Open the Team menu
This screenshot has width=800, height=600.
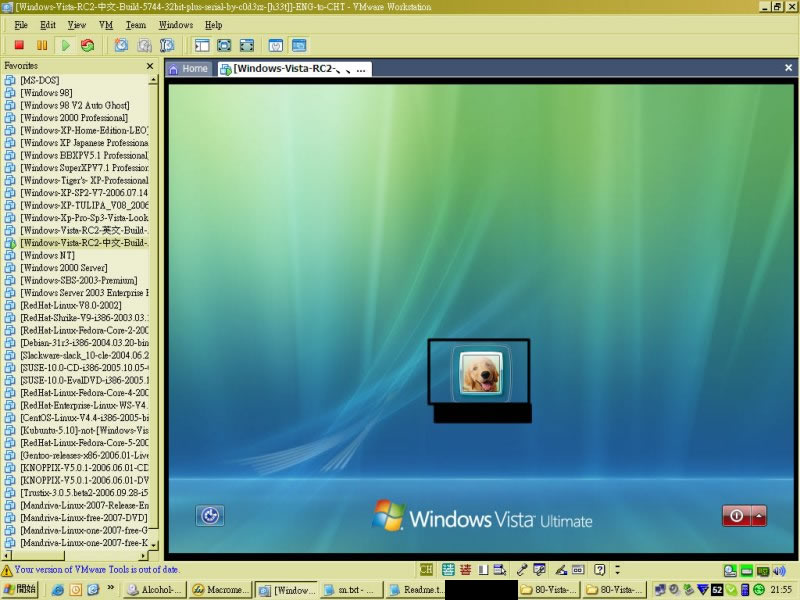click(x=136, y=25)
